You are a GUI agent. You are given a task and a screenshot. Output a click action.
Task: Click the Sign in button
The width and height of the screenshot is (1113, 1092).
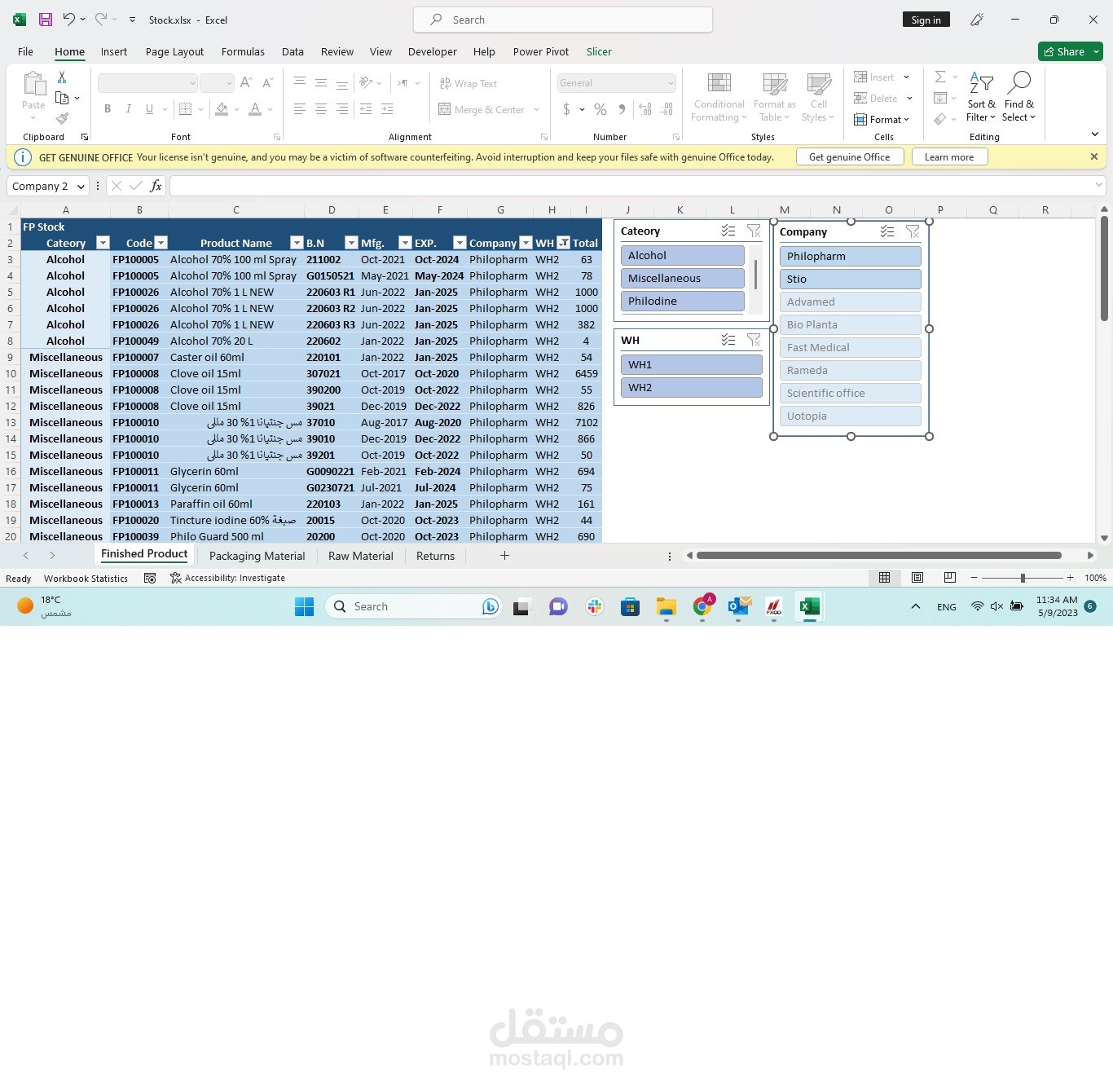tap(926, 20)
